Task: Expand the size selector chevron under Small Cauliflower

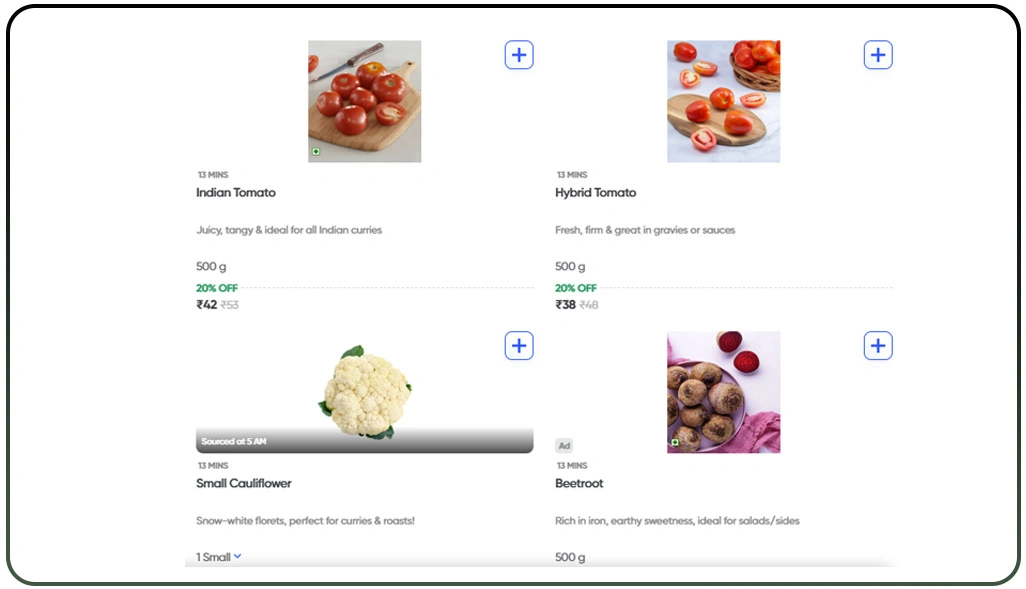Action: 238,557
